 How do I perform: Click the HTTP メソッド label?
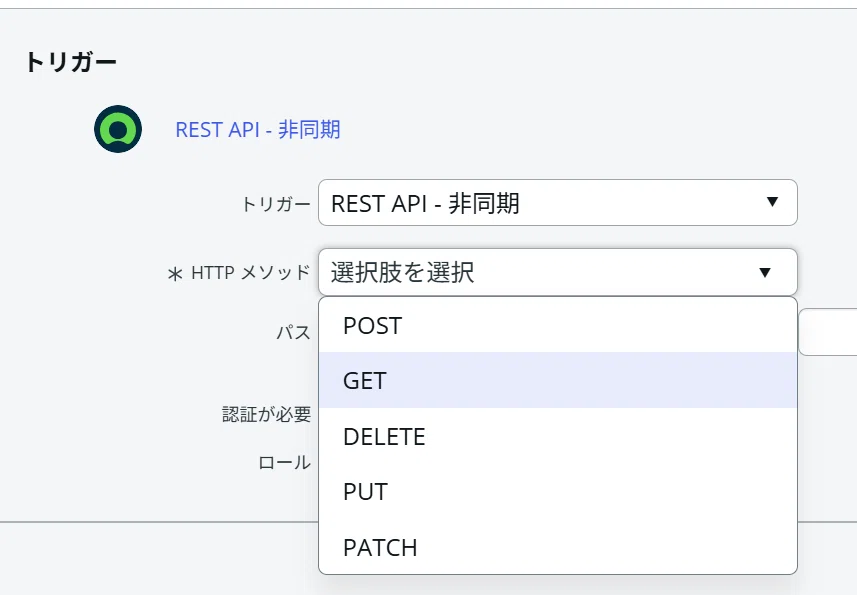click(x=250, y=272)
